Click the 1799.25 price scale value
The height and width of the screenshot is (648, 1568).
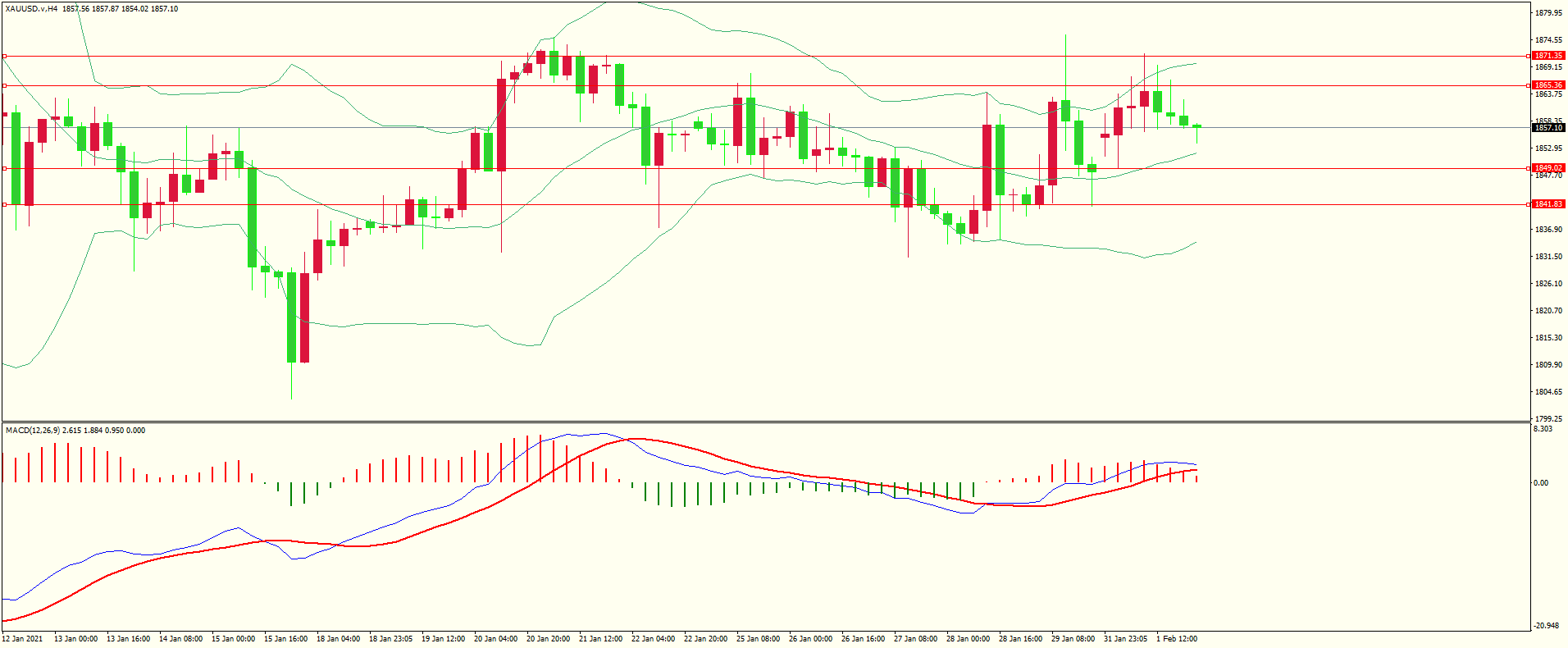1547,418
